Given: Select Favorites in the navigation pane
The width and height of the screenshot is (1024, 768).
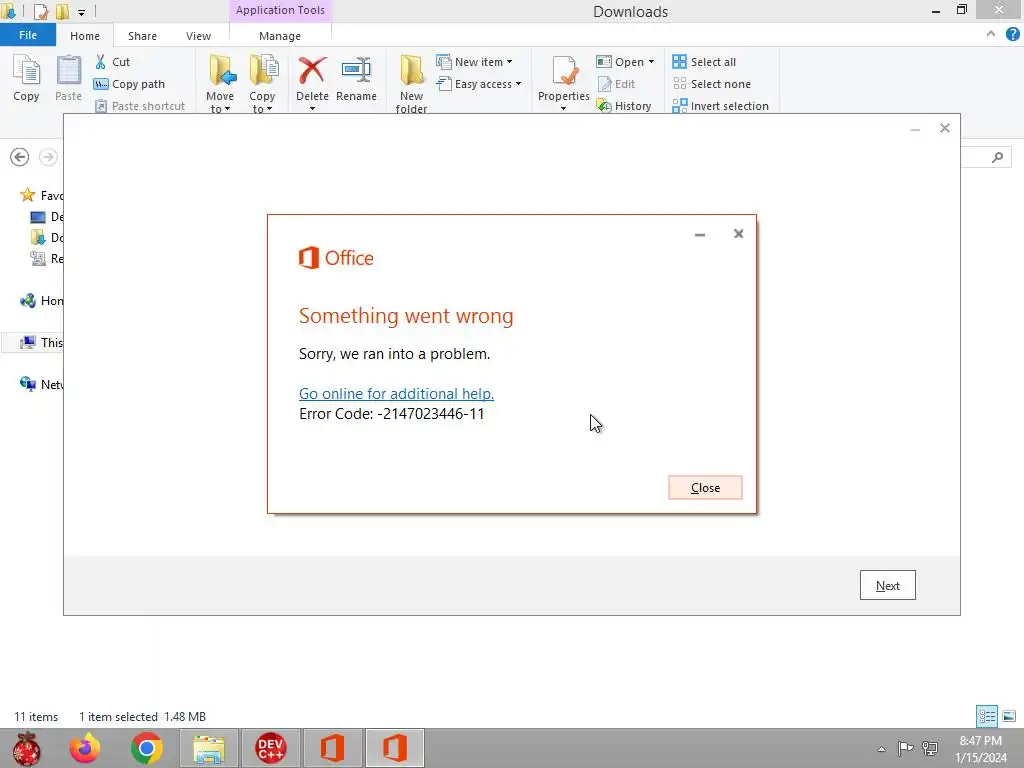Looking at the screenshot, I should click(x=41, y=195).
